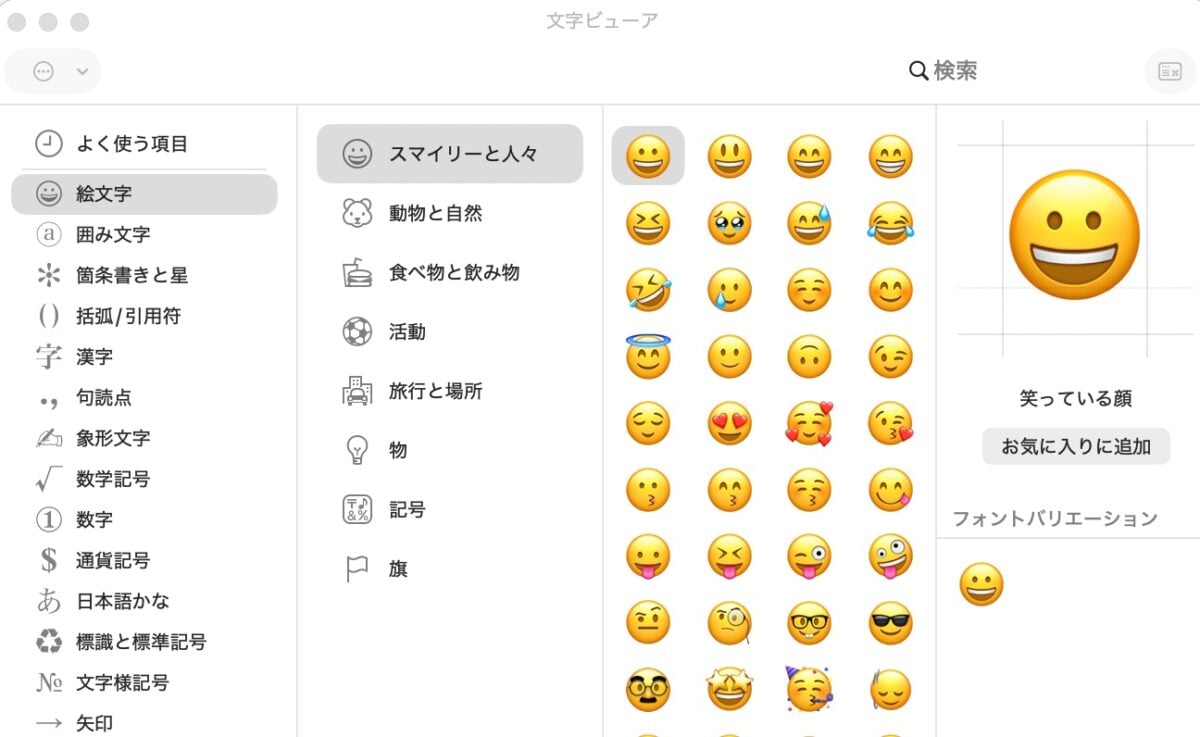The image size is (1200, 737).
Task: Toggle compact character viewer icon
Action: click(x=1169, y=71)
